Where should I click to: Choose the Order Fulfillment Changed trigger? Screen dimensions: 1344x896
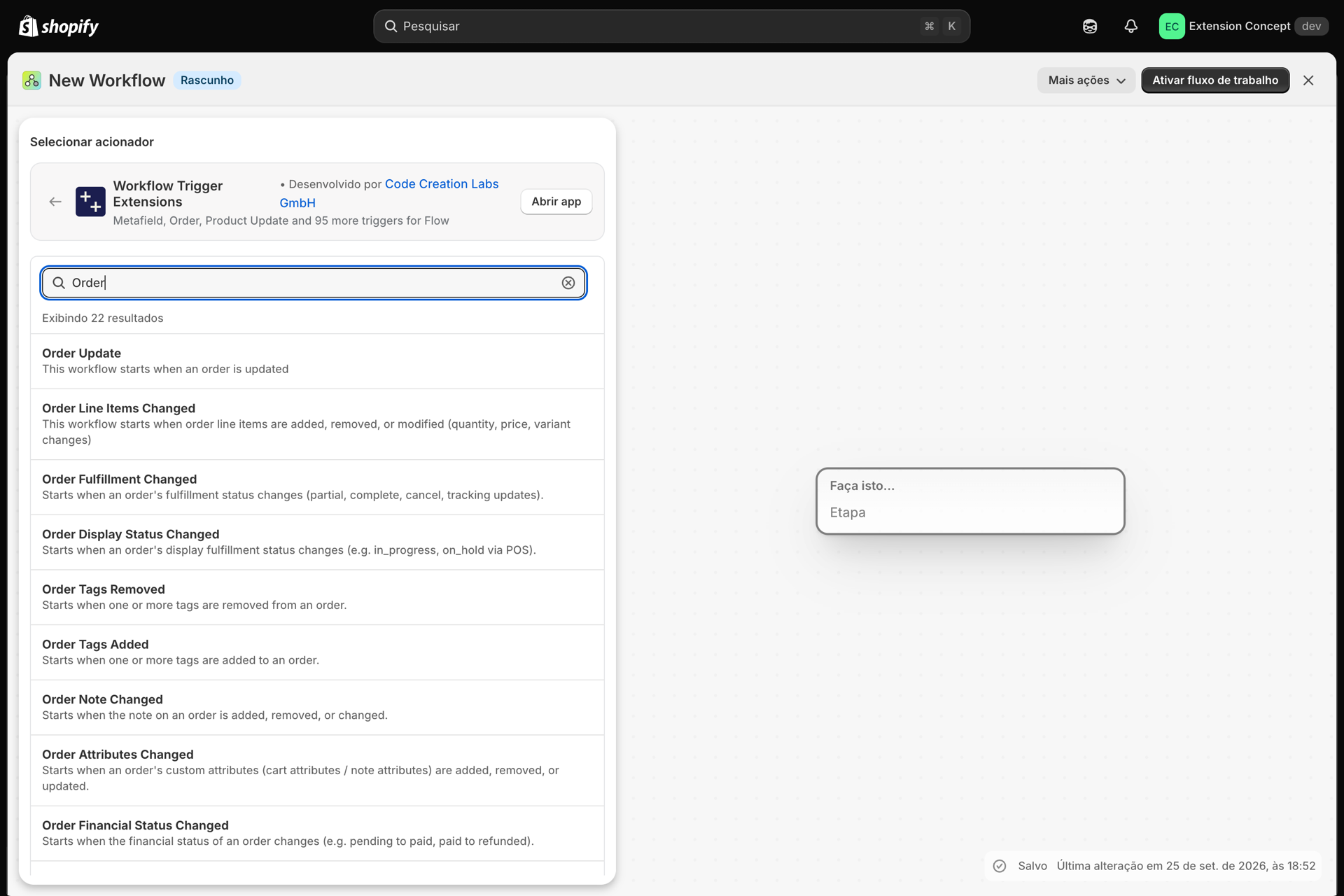pos(317,487)
